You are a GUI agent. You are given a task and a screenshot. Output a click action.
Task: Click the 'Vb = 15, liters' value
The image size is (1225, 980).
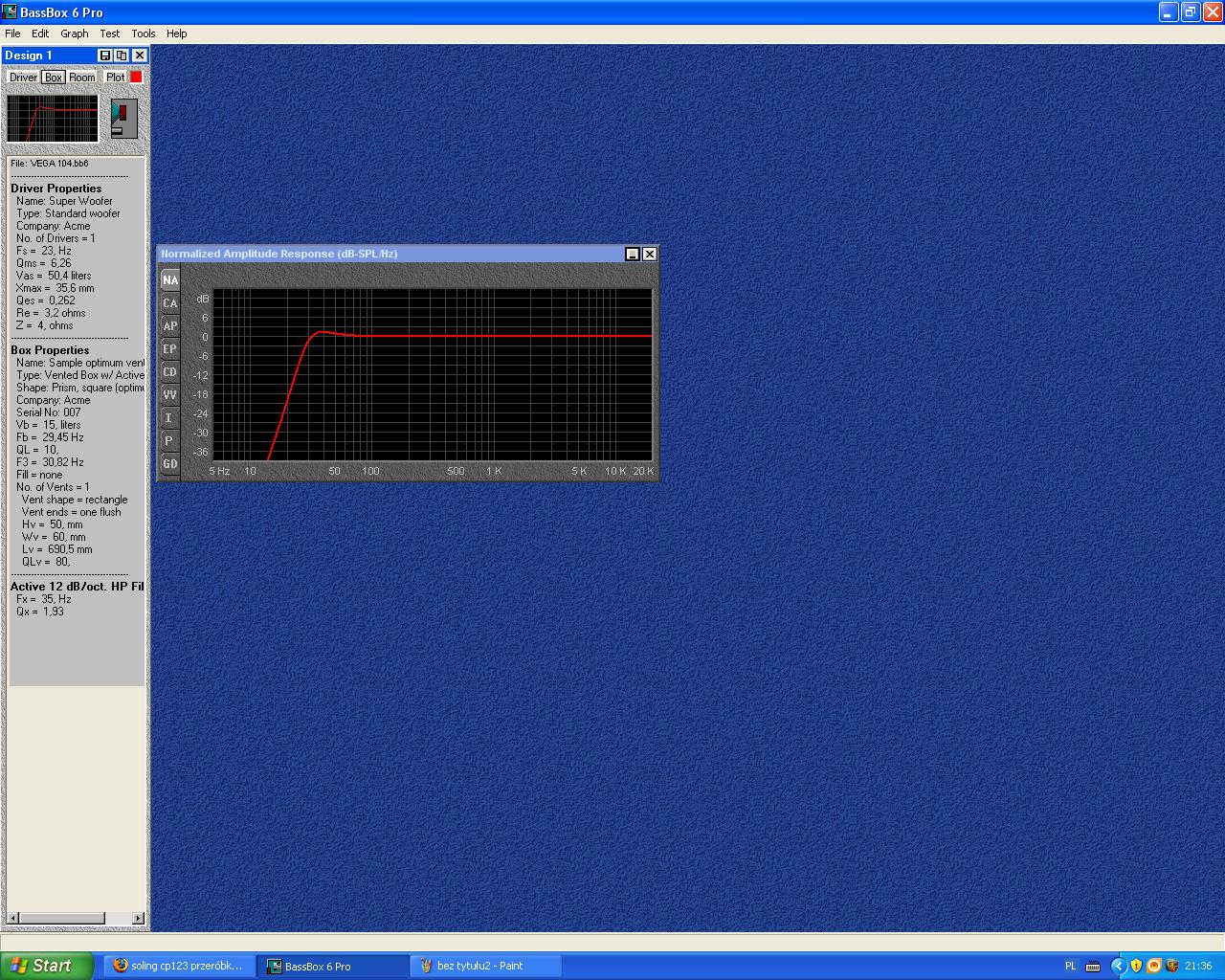pos(49,425)
